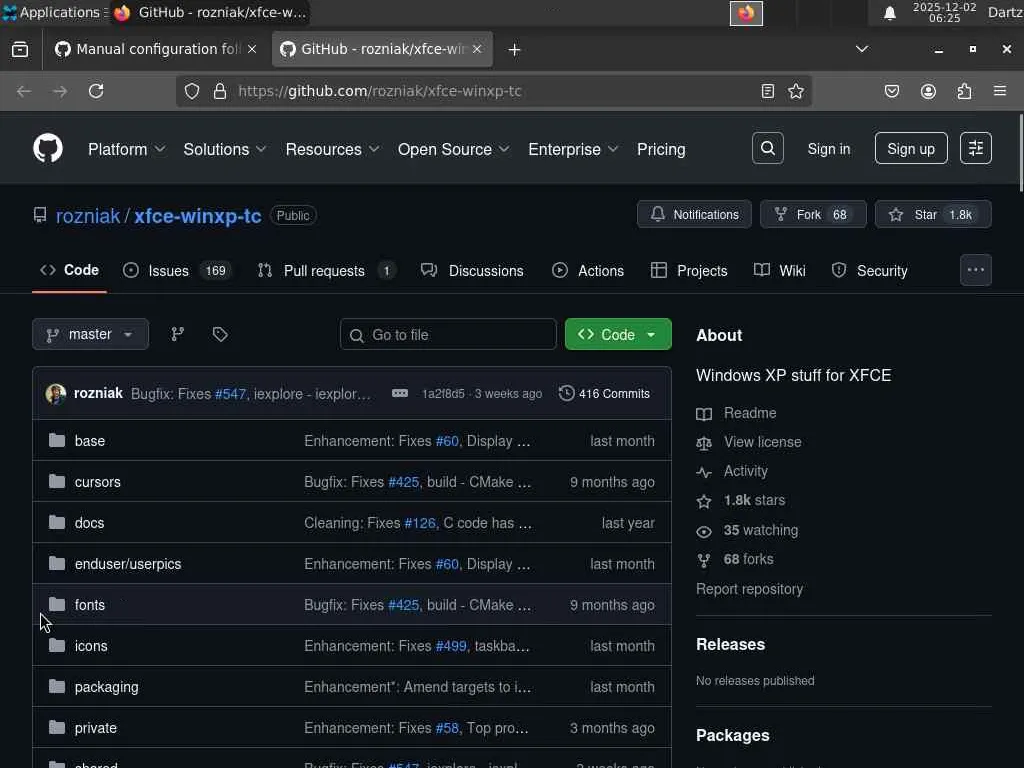Expand the Enterprise navigation menu

[x=573, y=149]
